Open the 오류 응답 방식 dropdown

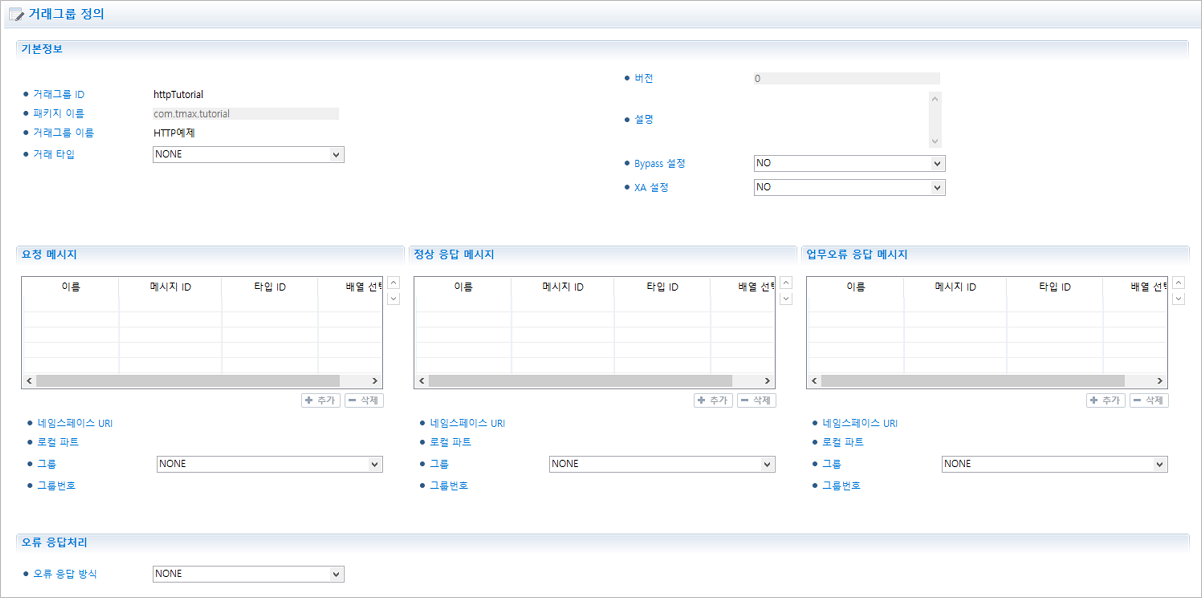[x=248, y=574]
